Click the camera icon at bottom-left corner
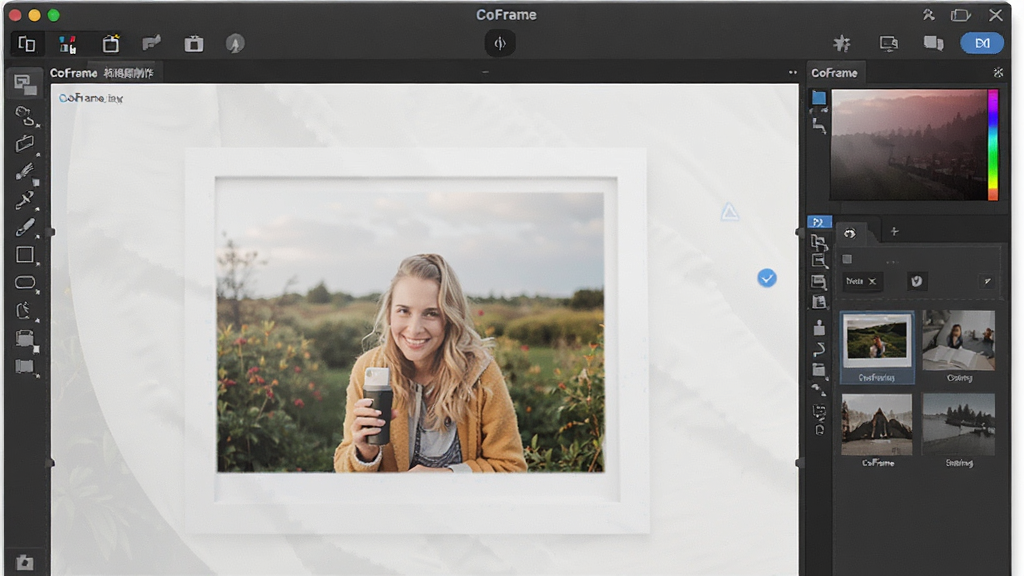 (25, 562)
